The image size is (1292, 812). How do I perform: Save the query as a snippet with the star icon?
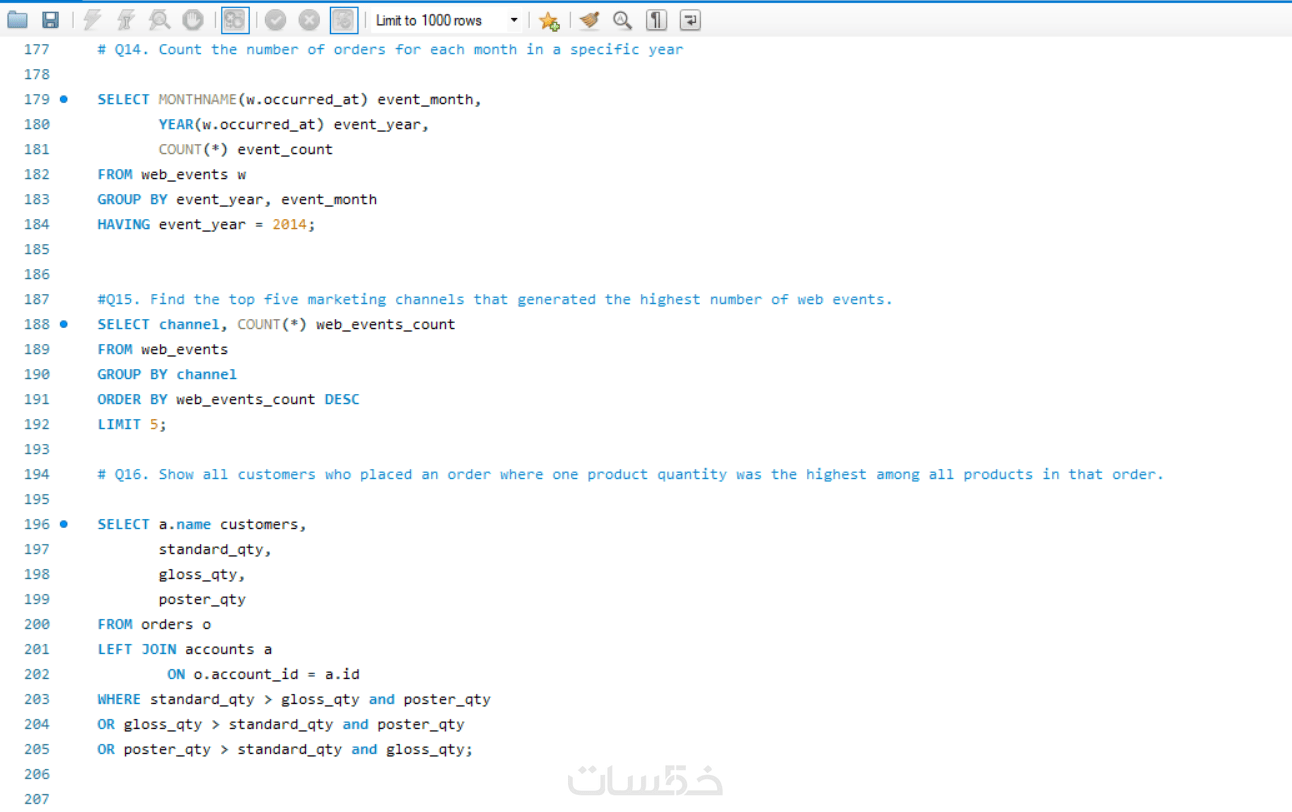pos(548,20)
